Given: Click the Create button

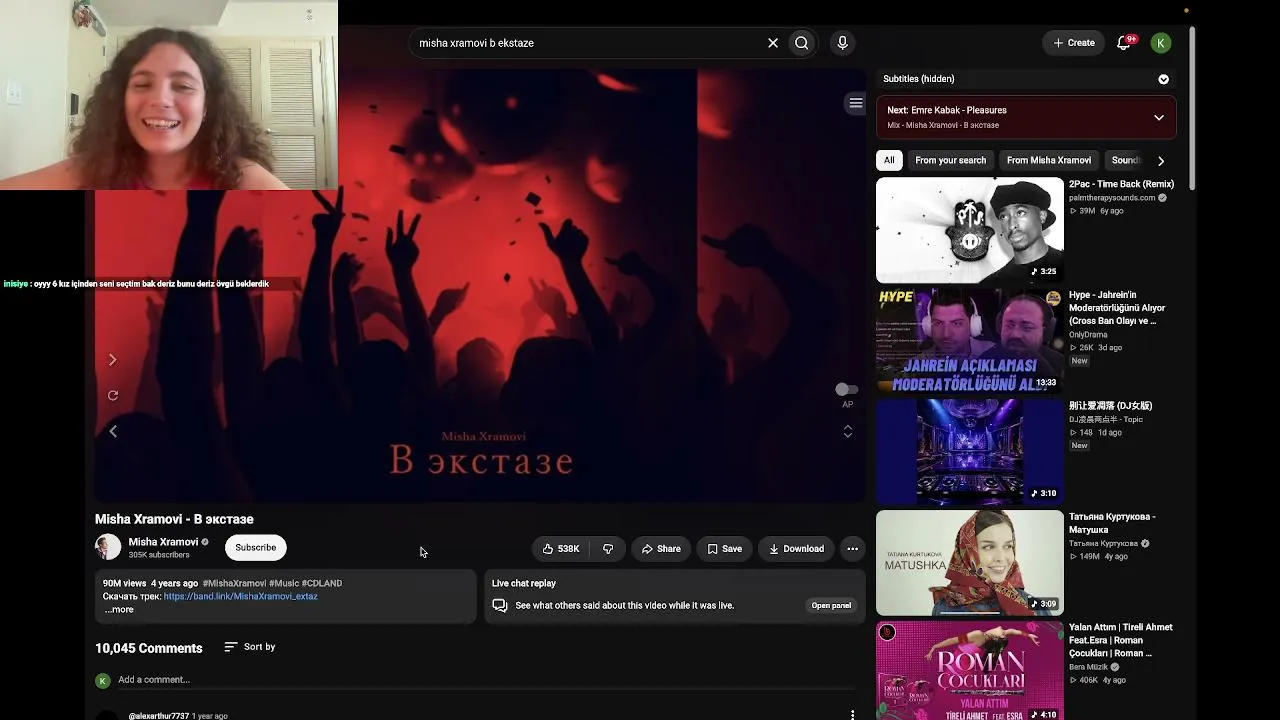Looking at the screenshot, I should [1074, 43].
